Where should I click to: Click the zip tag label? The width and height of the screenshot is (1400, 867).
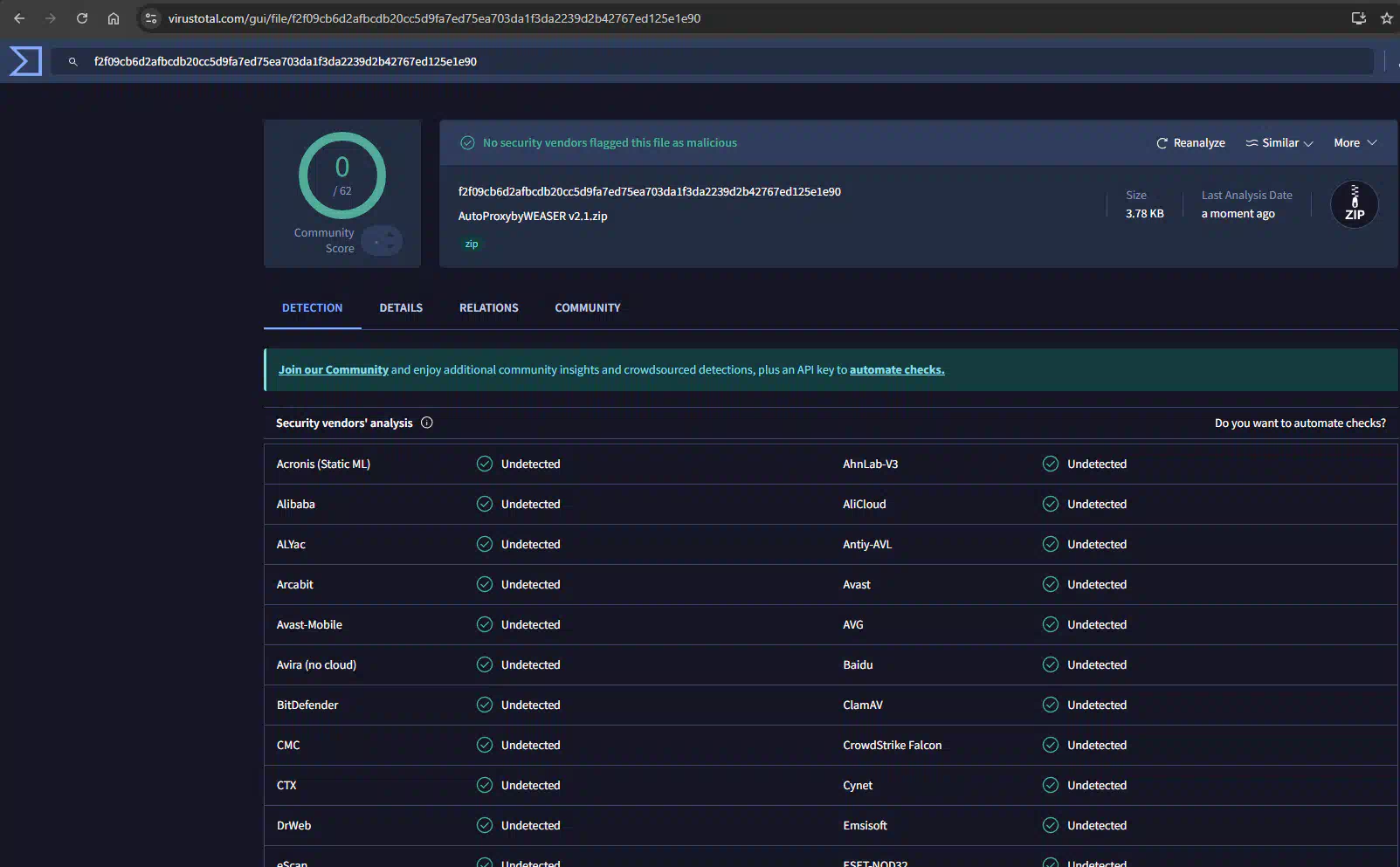472,244
